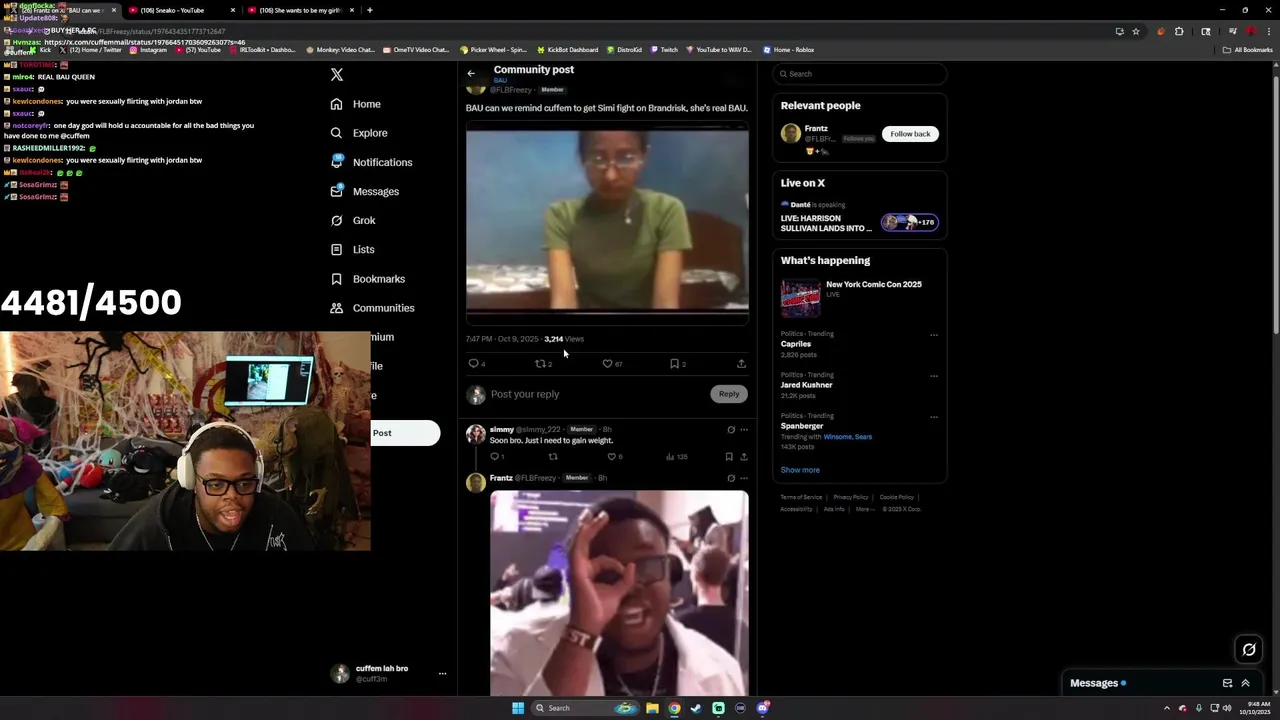Open the floating Grok button
The height and width of the screenshot is (720, 1280).
(1249, 650)
